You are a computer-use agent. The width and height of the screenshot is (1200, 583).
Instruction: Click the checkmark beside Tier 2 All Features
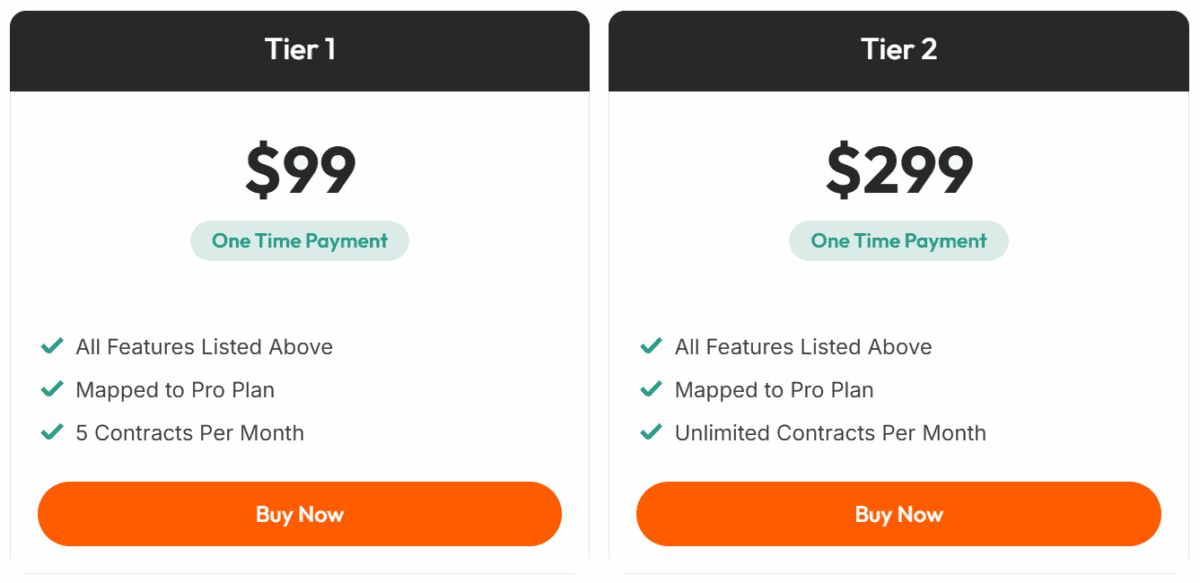click(651, 346)
